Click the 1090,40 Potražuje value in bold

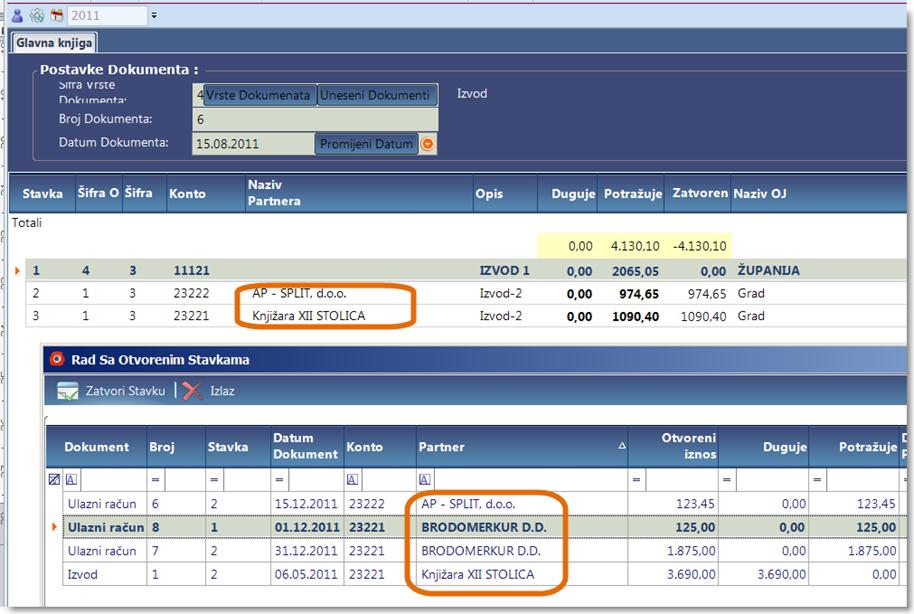click(x=635, y=317)
